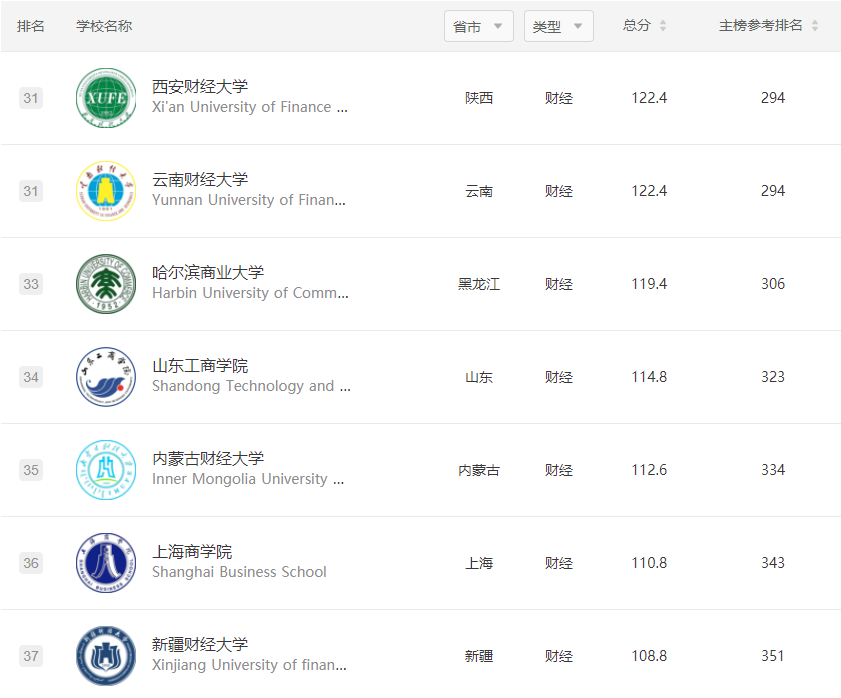Open 云南财经大学 school link
This screenshot has height=698, width=841.
coord(200,180)
